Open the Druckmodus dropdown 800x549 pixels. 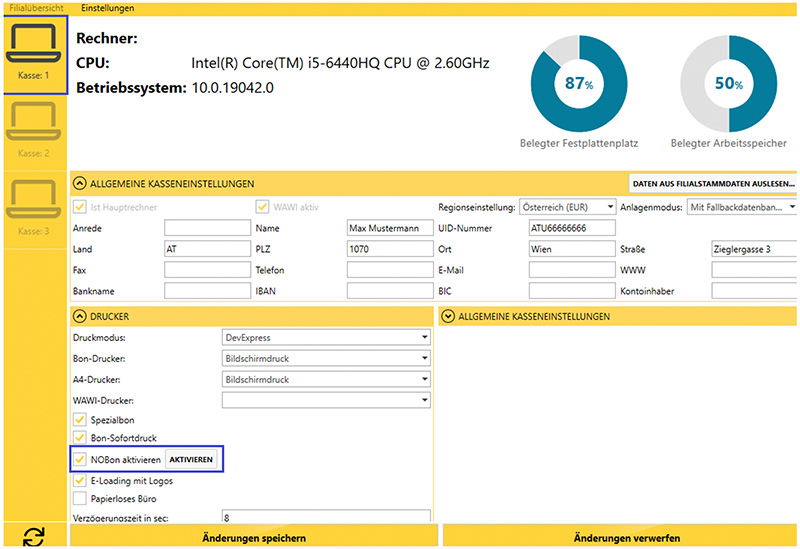[x=326, y=337]
